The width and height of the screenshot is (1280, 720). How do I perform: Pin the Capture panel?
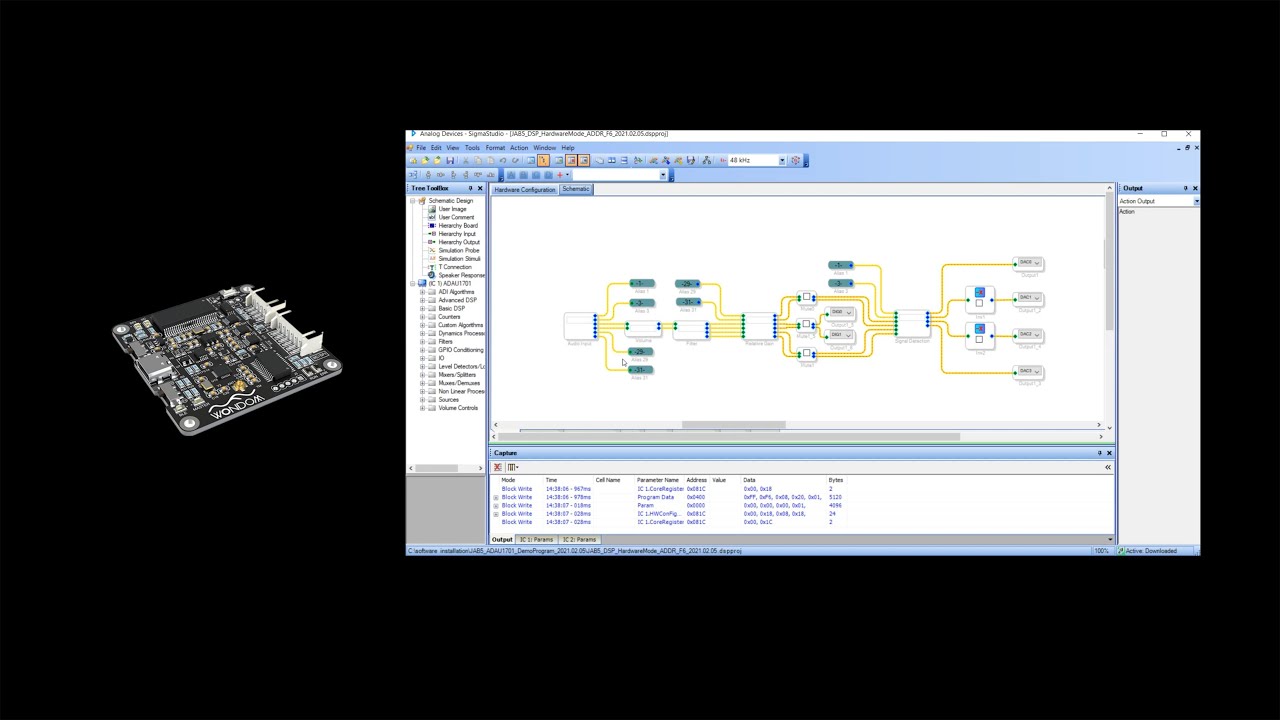pyautogui.click(x=1100, y=453)
